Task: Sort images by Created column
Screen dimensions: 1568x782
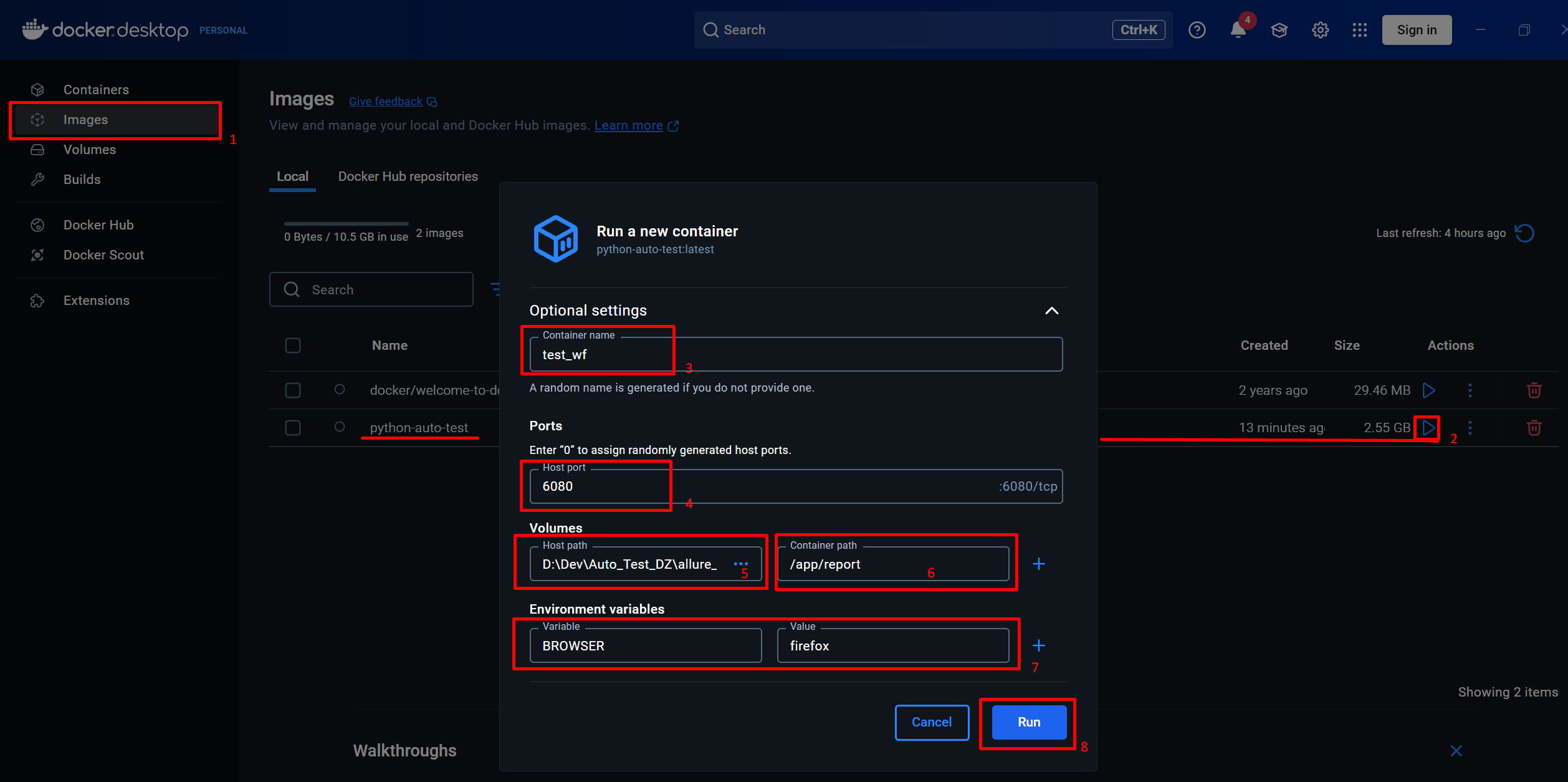Action: 1264,345
